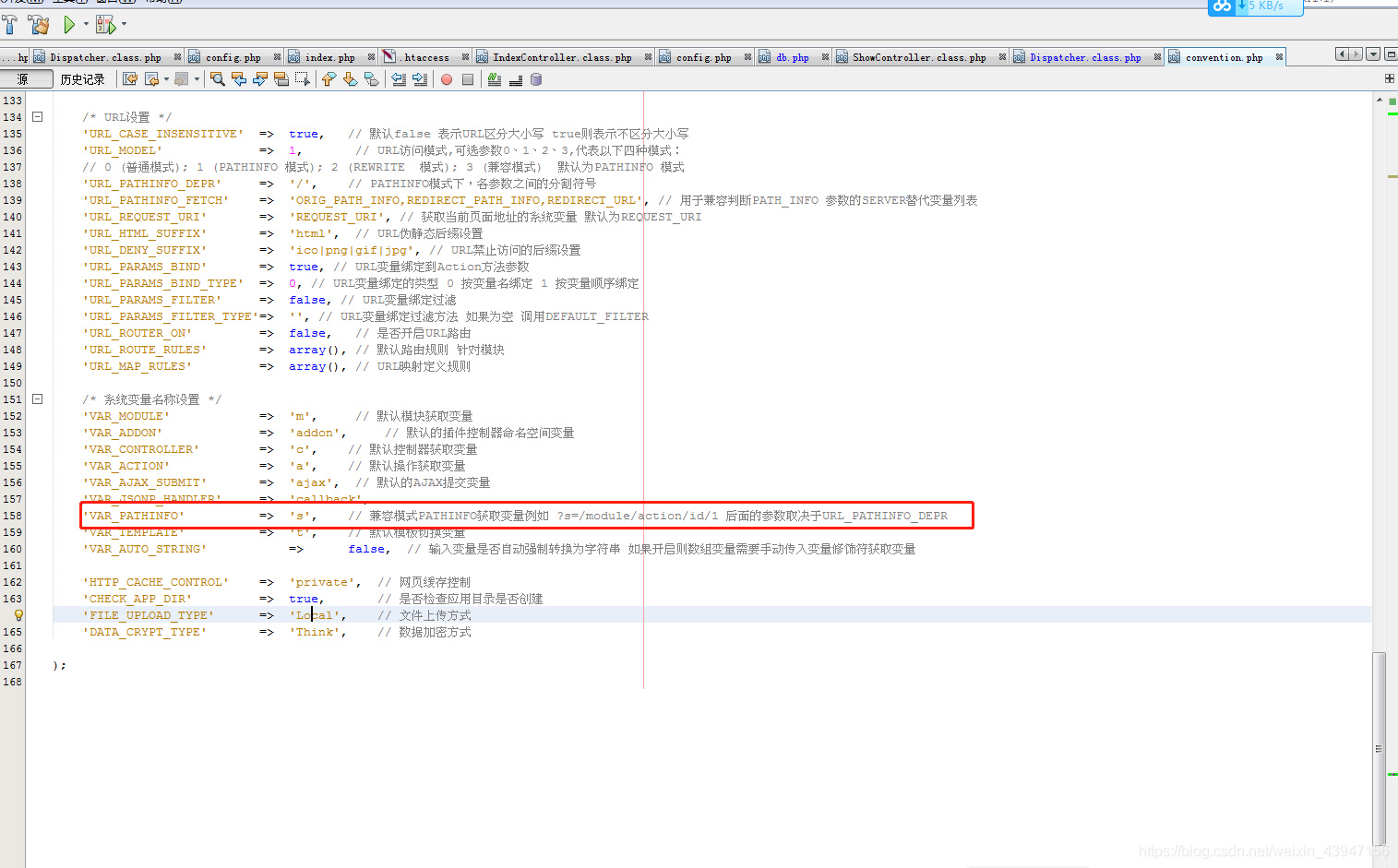1398x868 pixels.
Task: Open the ShowController.class.php tab
Action: [919, 57]
